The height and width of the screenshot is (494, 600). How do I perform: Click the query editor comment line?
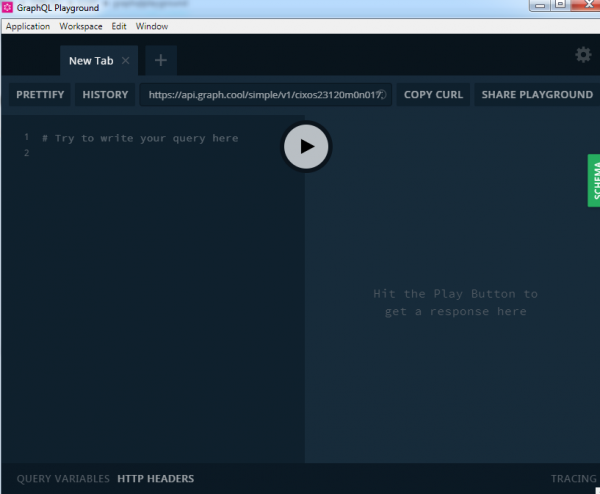coord(140,138)
